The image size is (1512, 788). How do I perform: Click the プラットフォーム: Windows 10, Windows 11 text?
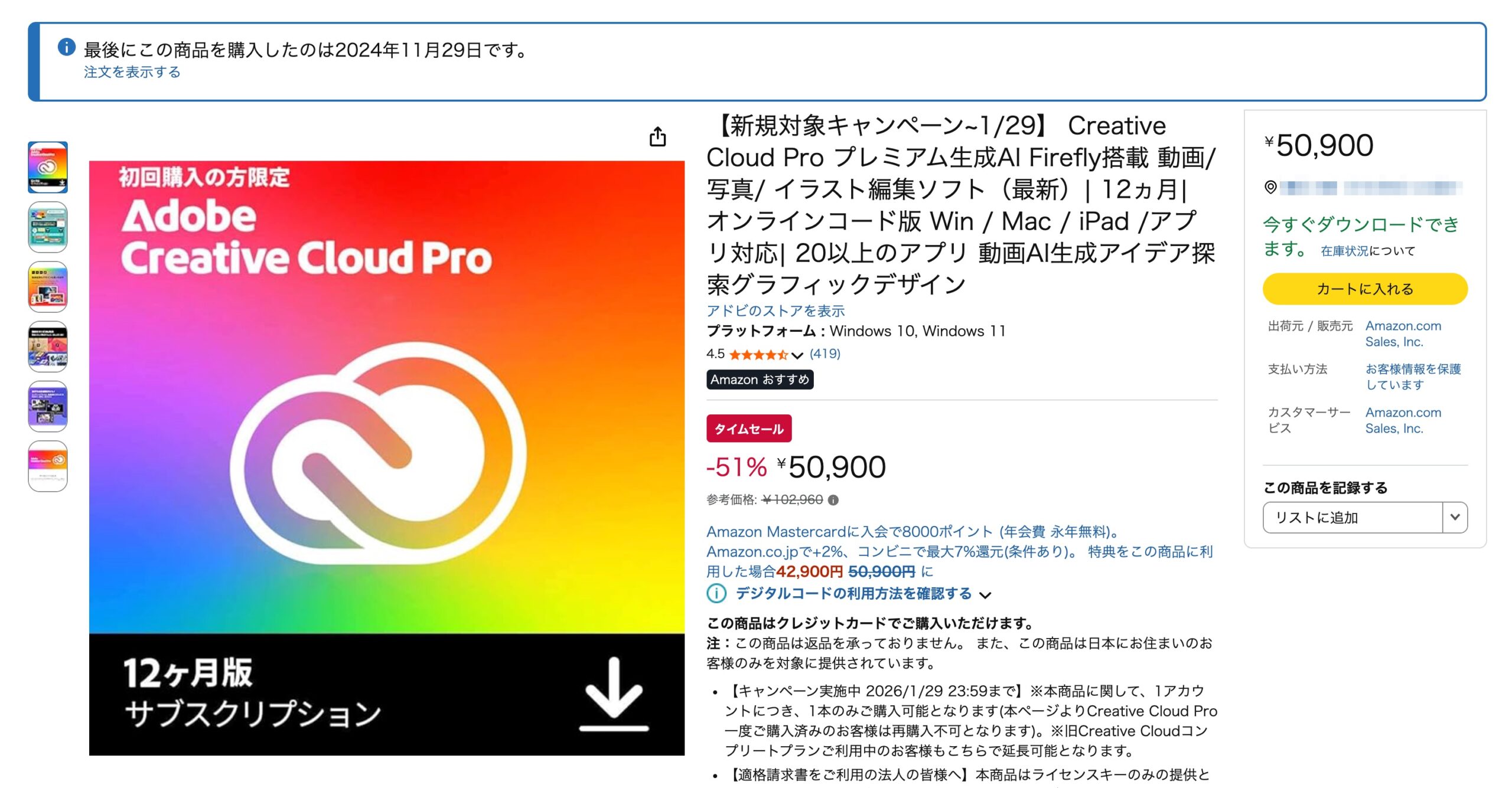pos(856,331)
